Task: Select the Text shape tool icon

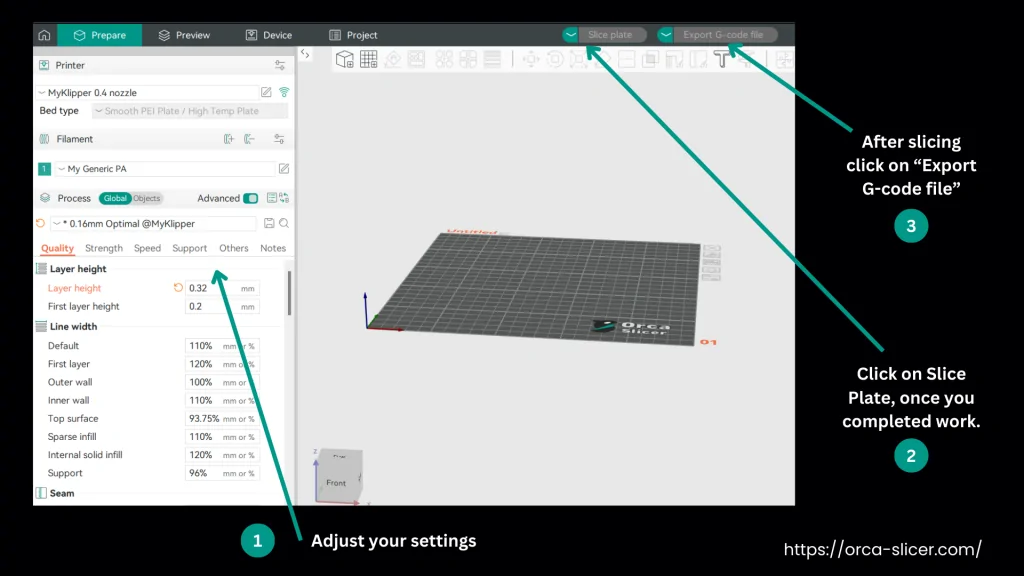Action: coord(722,59)
